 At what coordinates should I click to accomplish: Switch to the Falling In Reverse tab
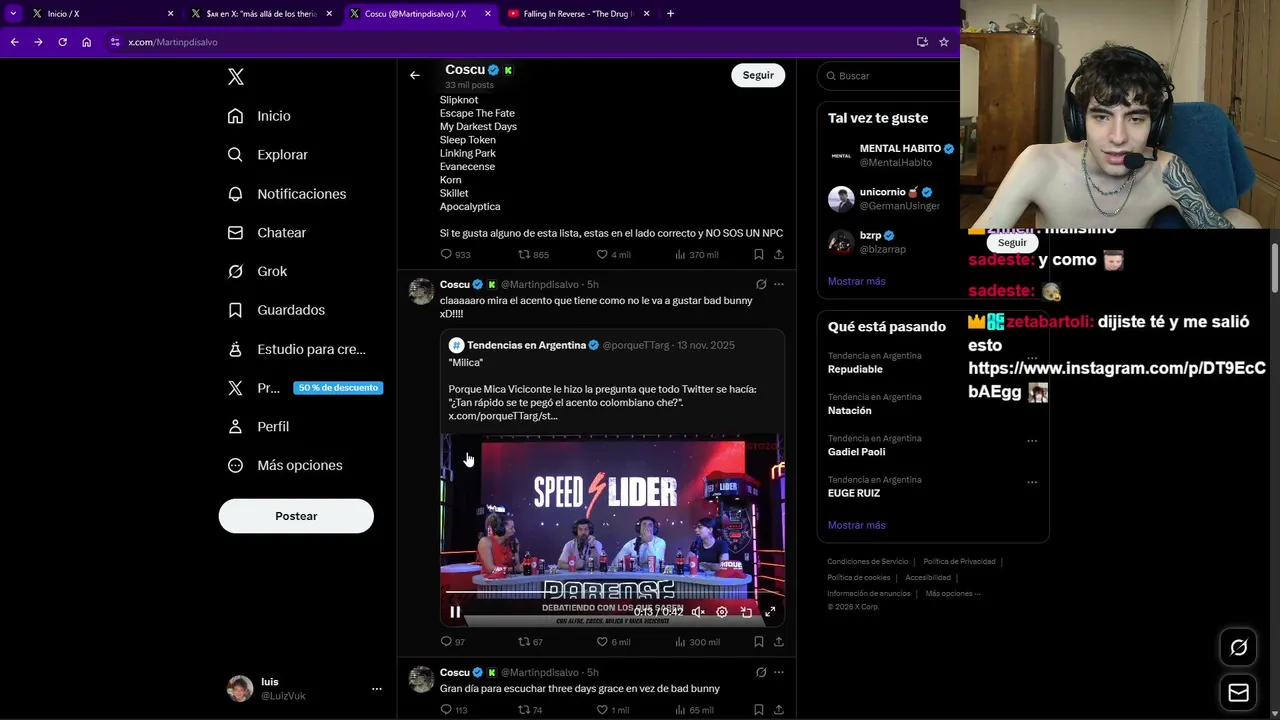click(580, 14)
